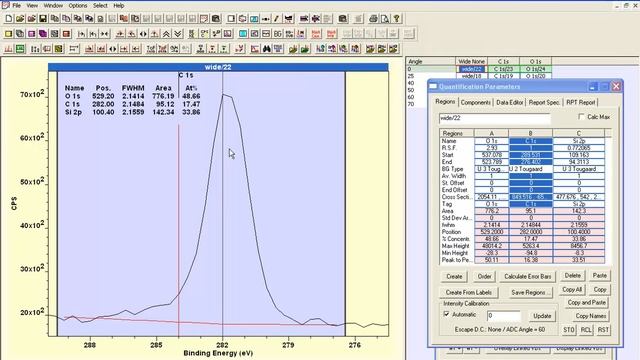
Task: Click the RST button
Action: pos(603,329)
